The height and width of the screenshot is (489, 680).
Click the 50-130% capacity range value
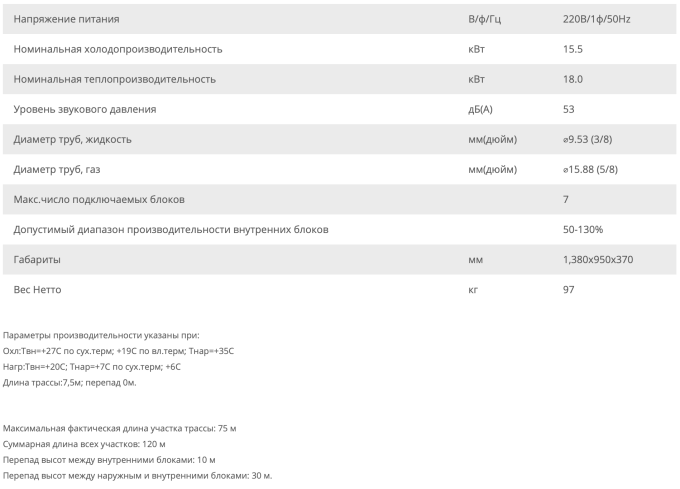click(584, 229)
